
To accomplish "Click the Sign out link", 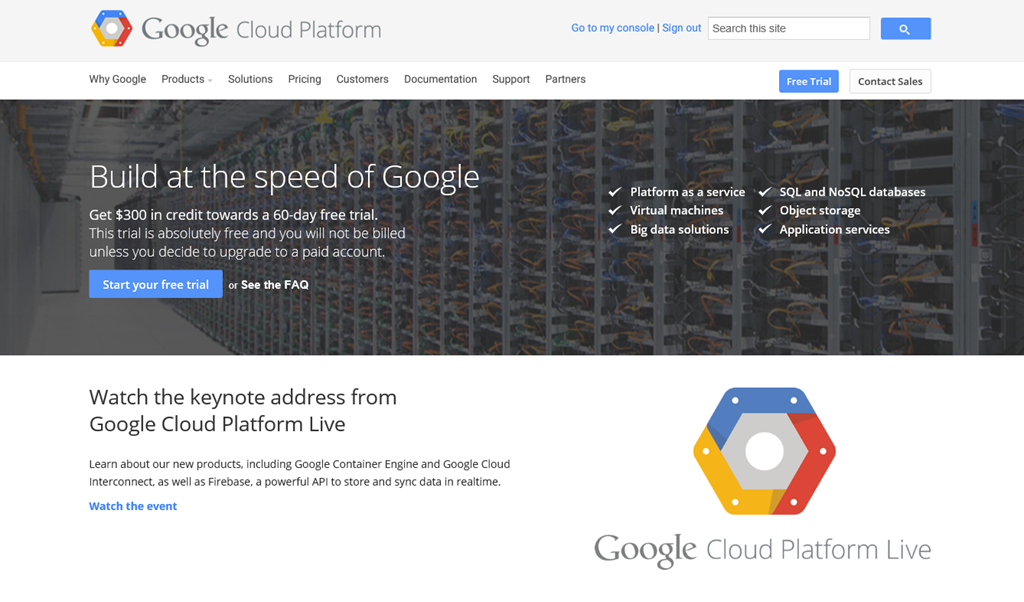I will 681,28.
